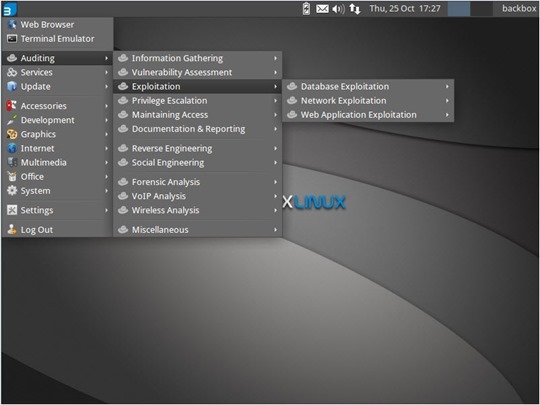Switch to the second workspace in pager
540x405 pixels.
coord(481,9)
